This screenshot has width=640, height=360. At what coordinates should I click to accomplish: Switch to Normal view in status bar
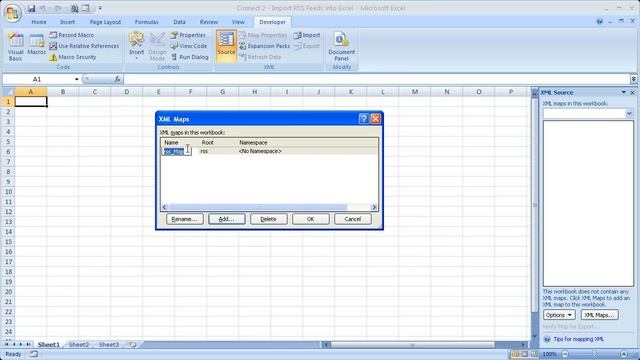click(516, 354)
